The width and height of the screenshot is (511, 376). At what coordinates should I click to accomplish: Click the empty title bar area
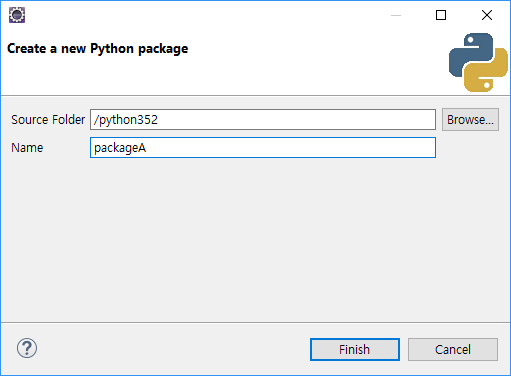tap(207, 15)
